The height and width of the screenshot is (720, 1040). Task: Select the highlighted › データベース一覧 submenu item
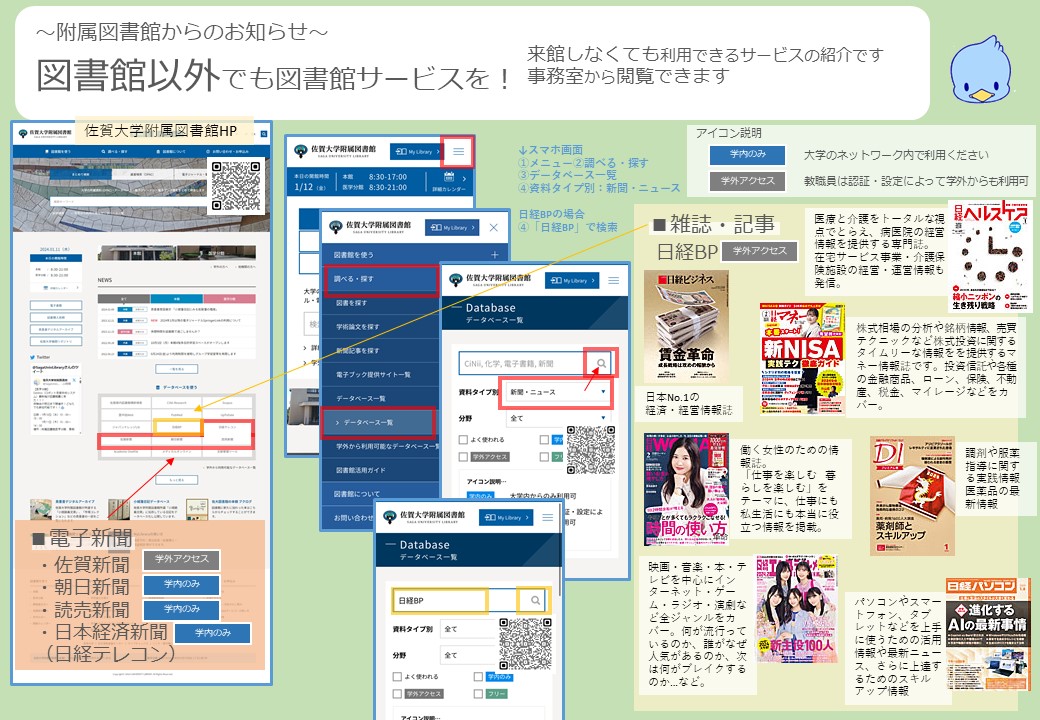click(x=379, y=422)
